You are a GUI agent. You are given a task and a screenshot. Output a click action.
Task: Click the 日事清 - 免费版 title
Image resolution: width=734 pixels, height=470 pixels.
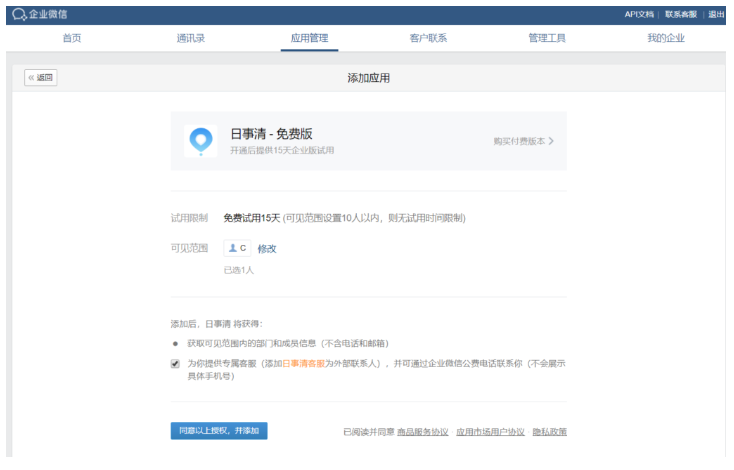[x=272, y=134]
